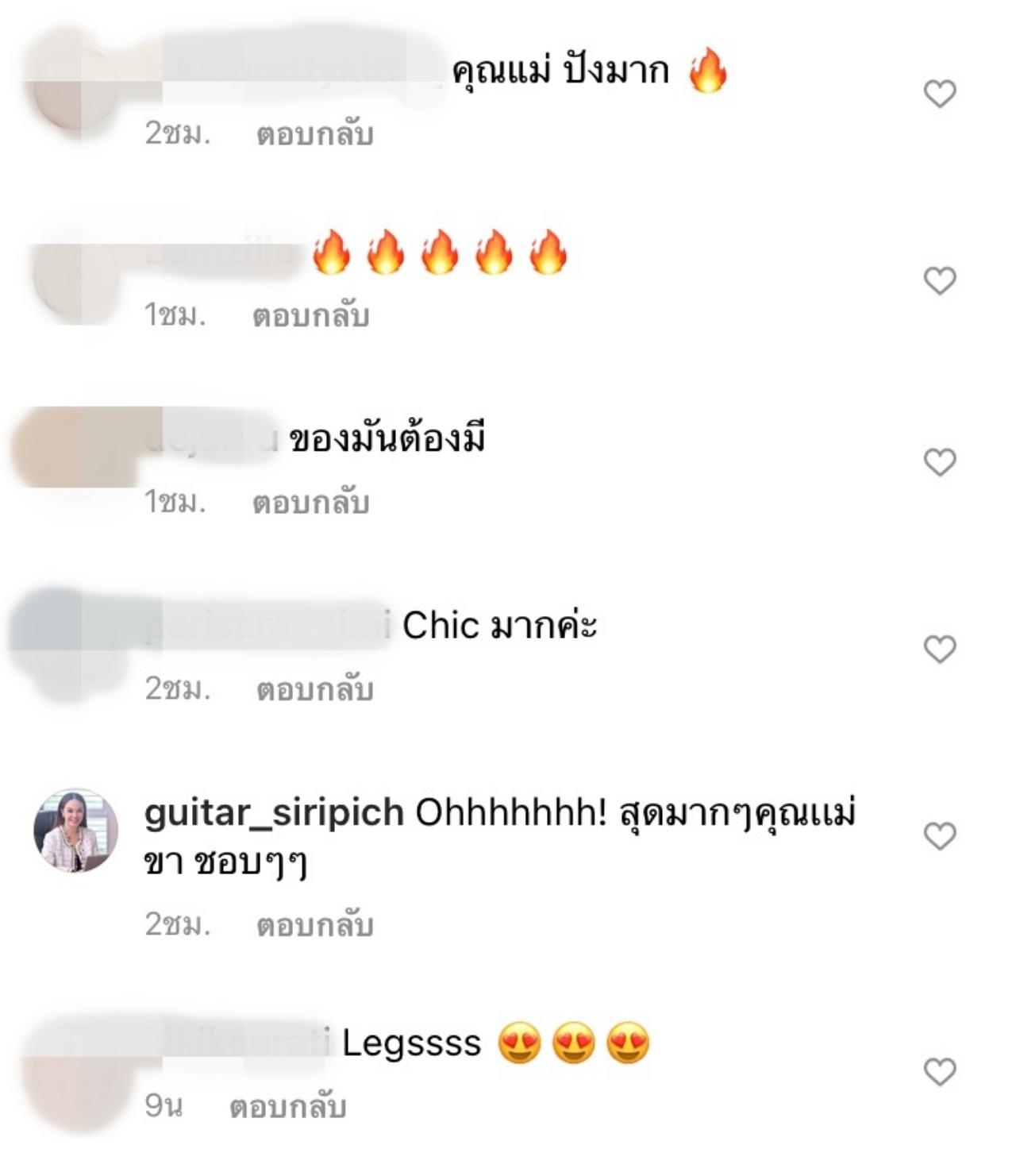Like guitar_siripich's comment
The height and width of the screenshot is (1176, 1016).
(x=940, y=836)
